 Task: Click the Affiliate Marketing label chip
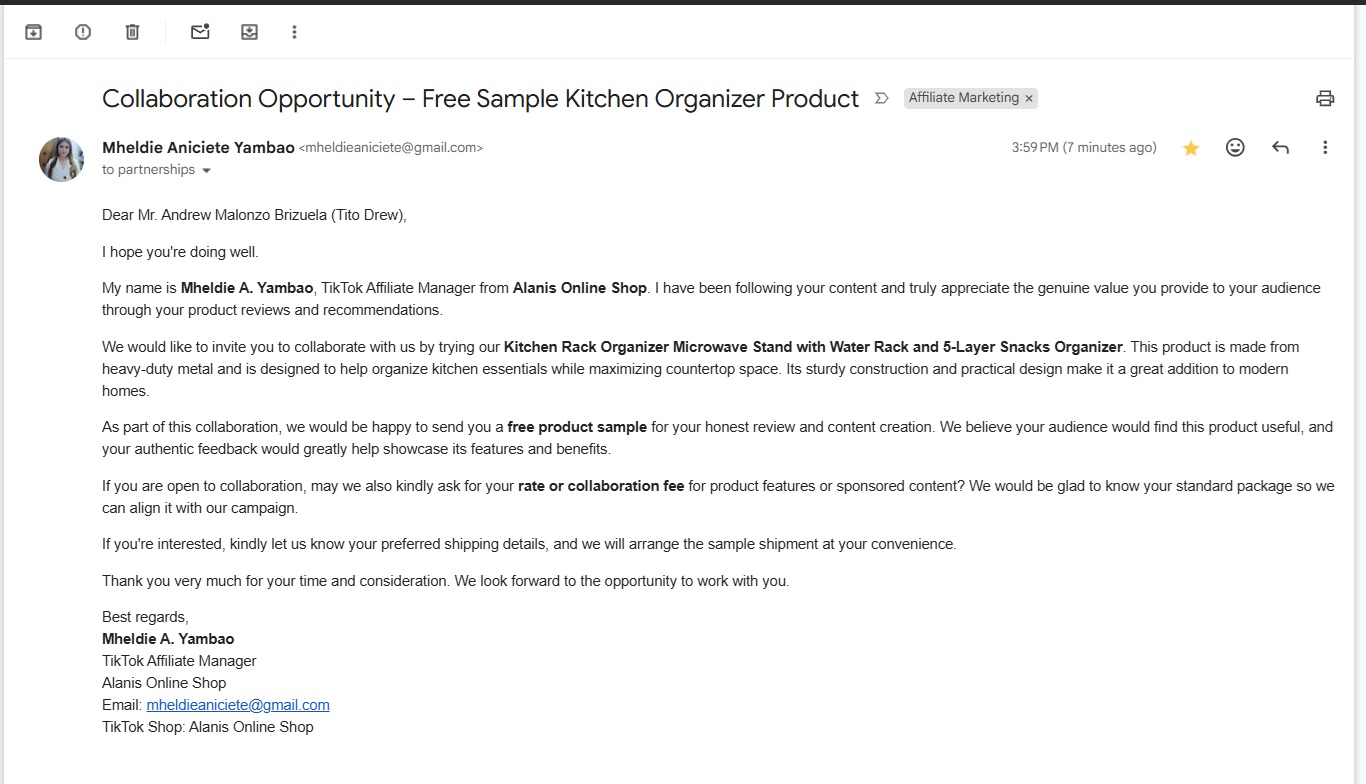click(x=964, y=98)
